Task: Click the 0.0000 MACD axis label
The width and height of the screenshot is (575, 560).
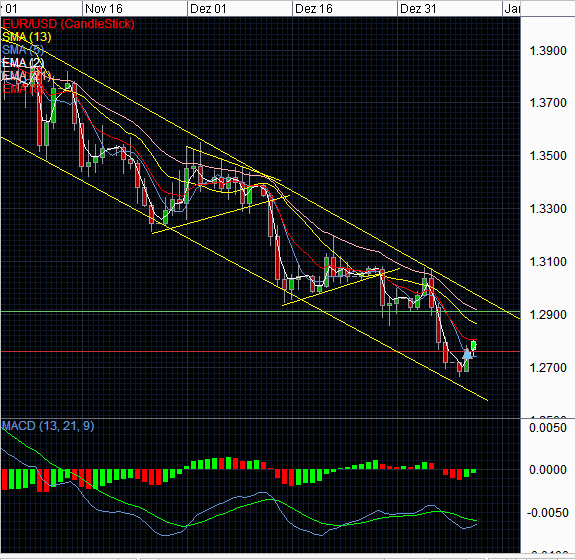Action: pos(548,470)
